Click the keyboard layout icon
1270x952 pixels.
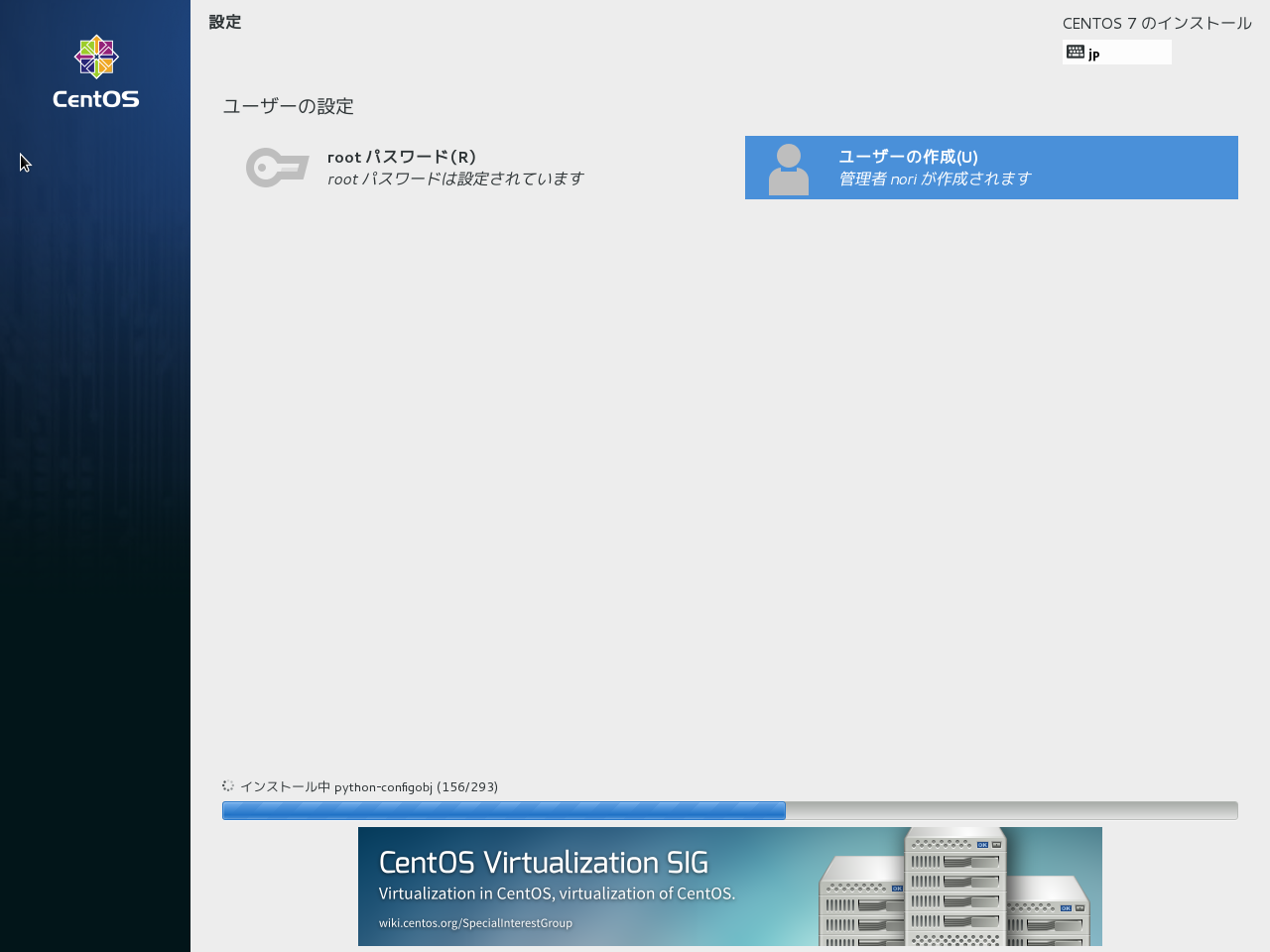tap(1076, 52)
